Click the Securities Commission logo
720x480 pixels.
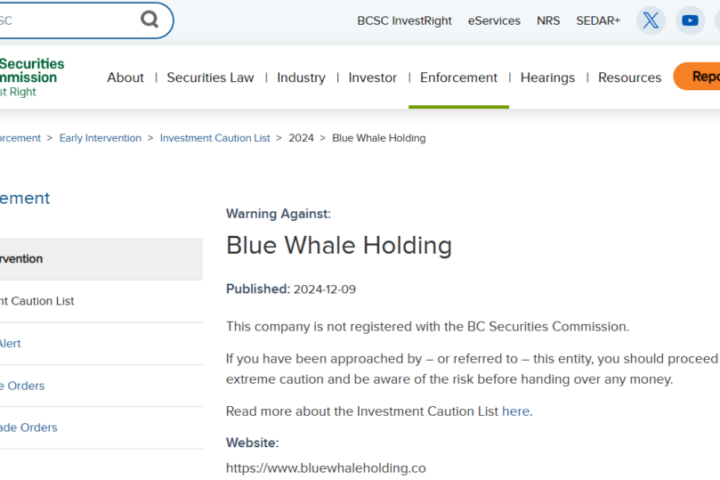point(30,77)
